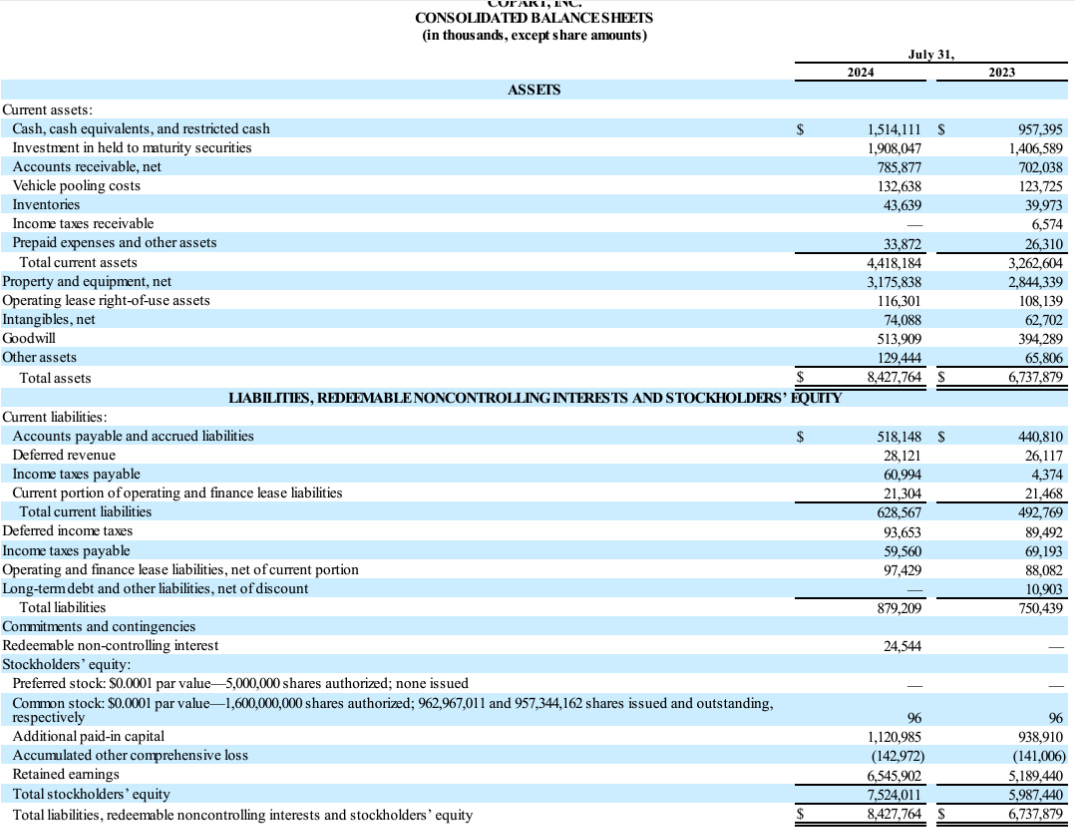
Task: Select the 2024 column heading
Action: point(860,72)
